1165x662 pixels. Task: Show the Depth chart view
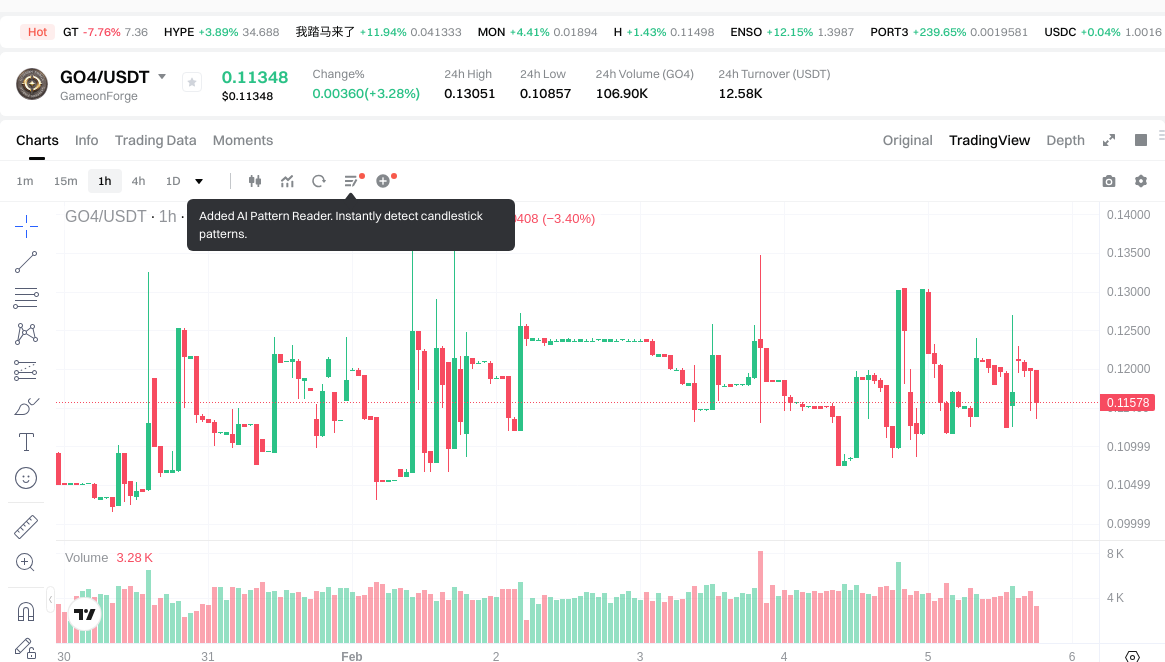pos(1065,140)
